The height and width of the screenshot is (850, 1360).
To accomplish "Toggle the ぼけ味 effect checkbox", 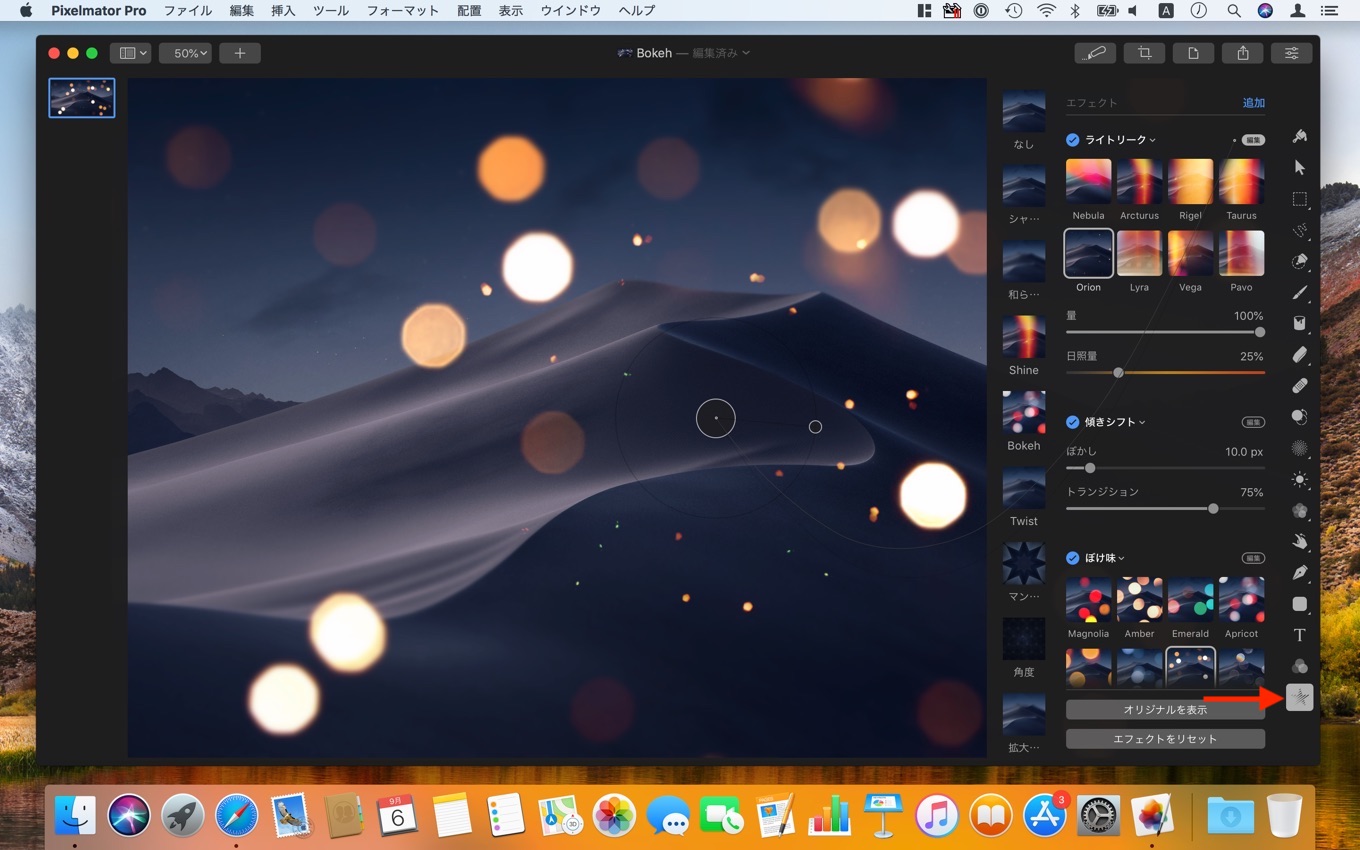I will point(1073,558).
